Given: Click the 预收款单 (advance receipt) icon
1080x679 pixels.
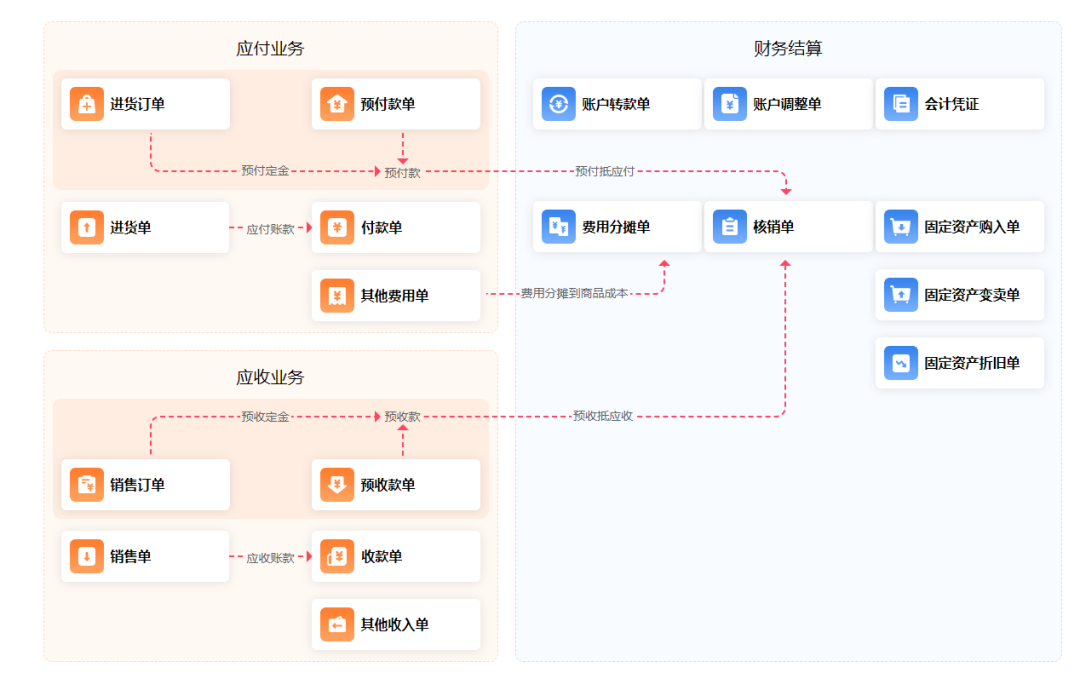Looking at the screenshot, I should [337, 485].
